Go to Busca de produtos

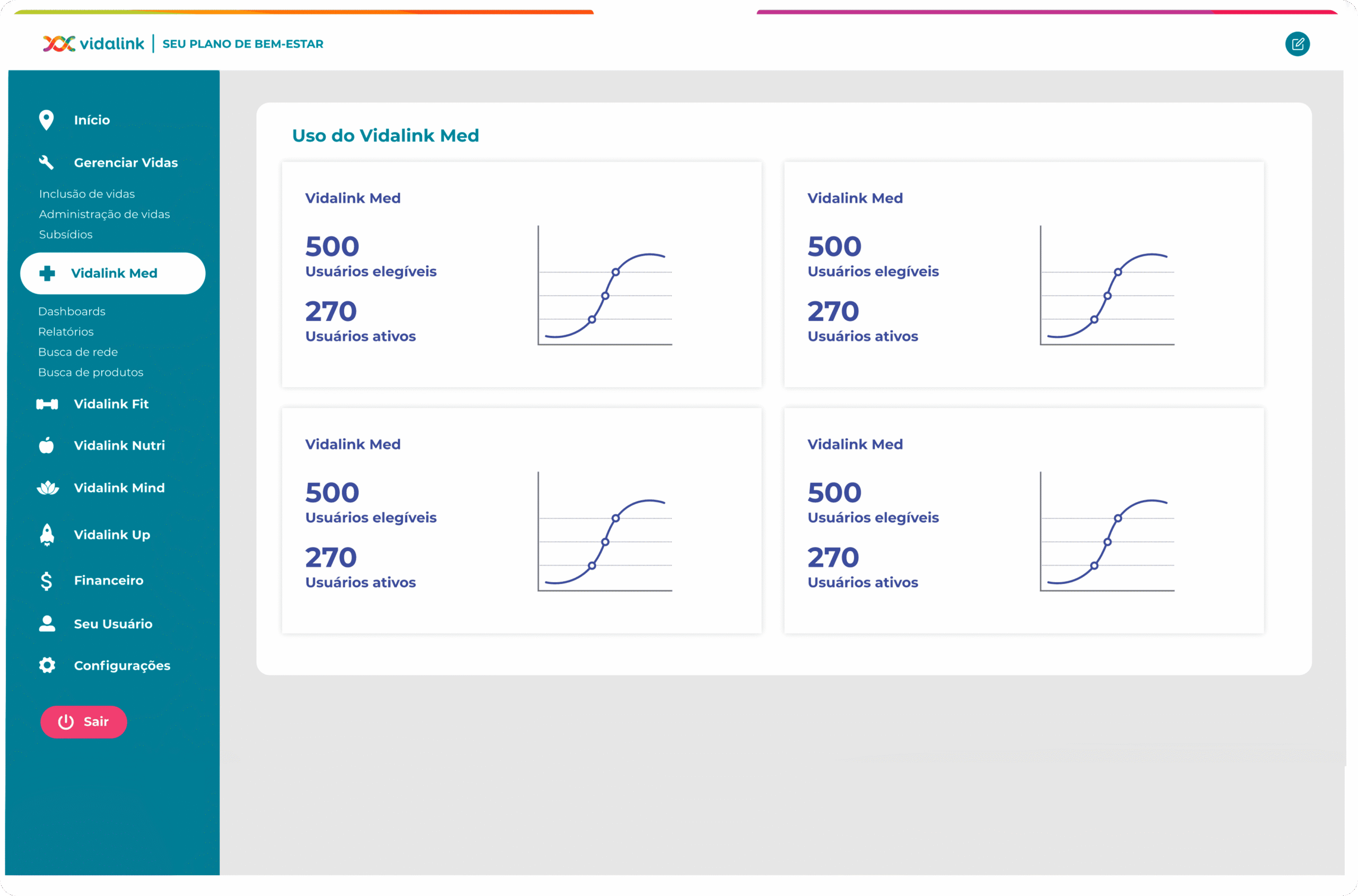pos(90,373)
